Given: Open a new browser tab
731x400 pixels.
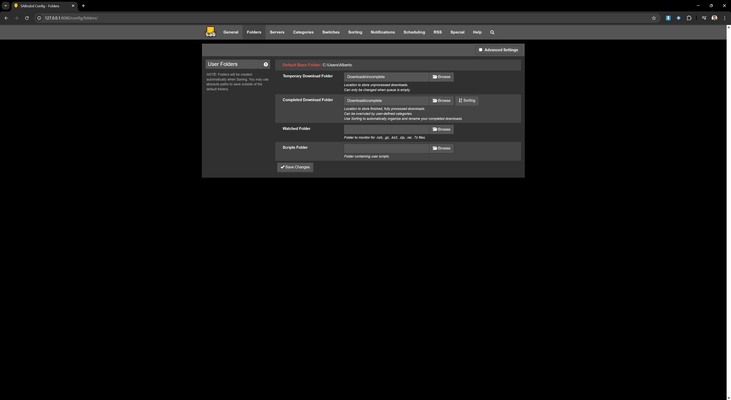Looking at the screenshot, I should (83, 6).
